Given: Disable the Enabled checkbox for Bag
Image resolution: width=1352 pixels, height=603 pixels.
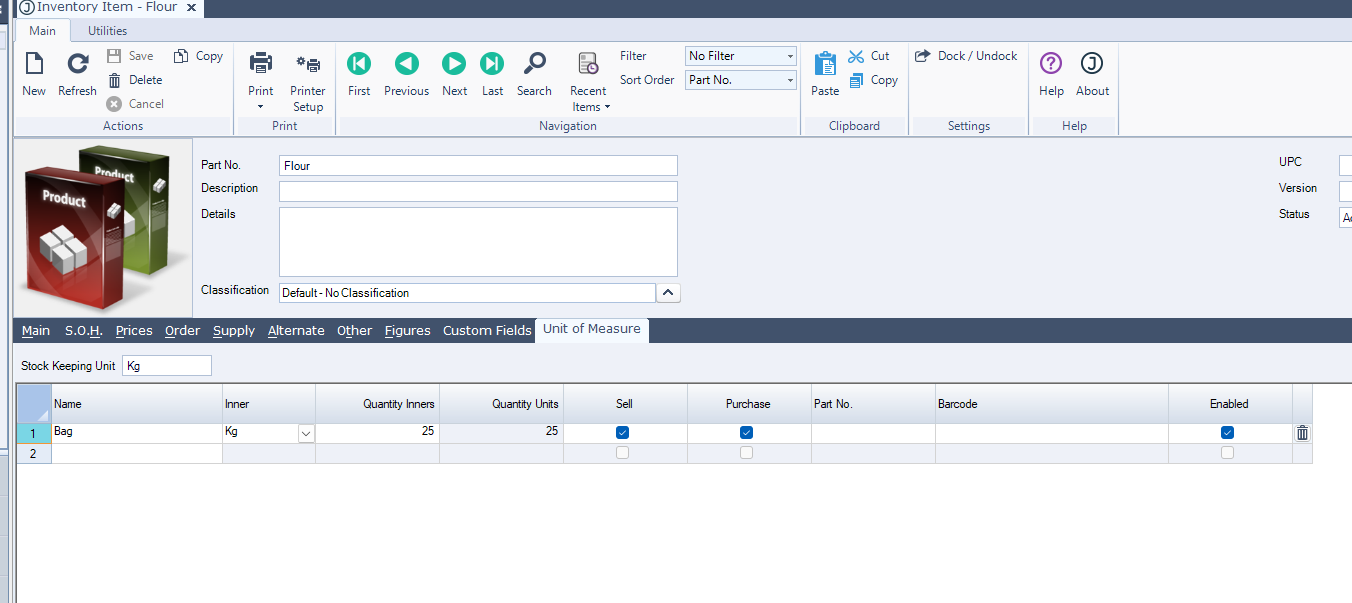Looking at the screenshot, I should coord(1228,433).
